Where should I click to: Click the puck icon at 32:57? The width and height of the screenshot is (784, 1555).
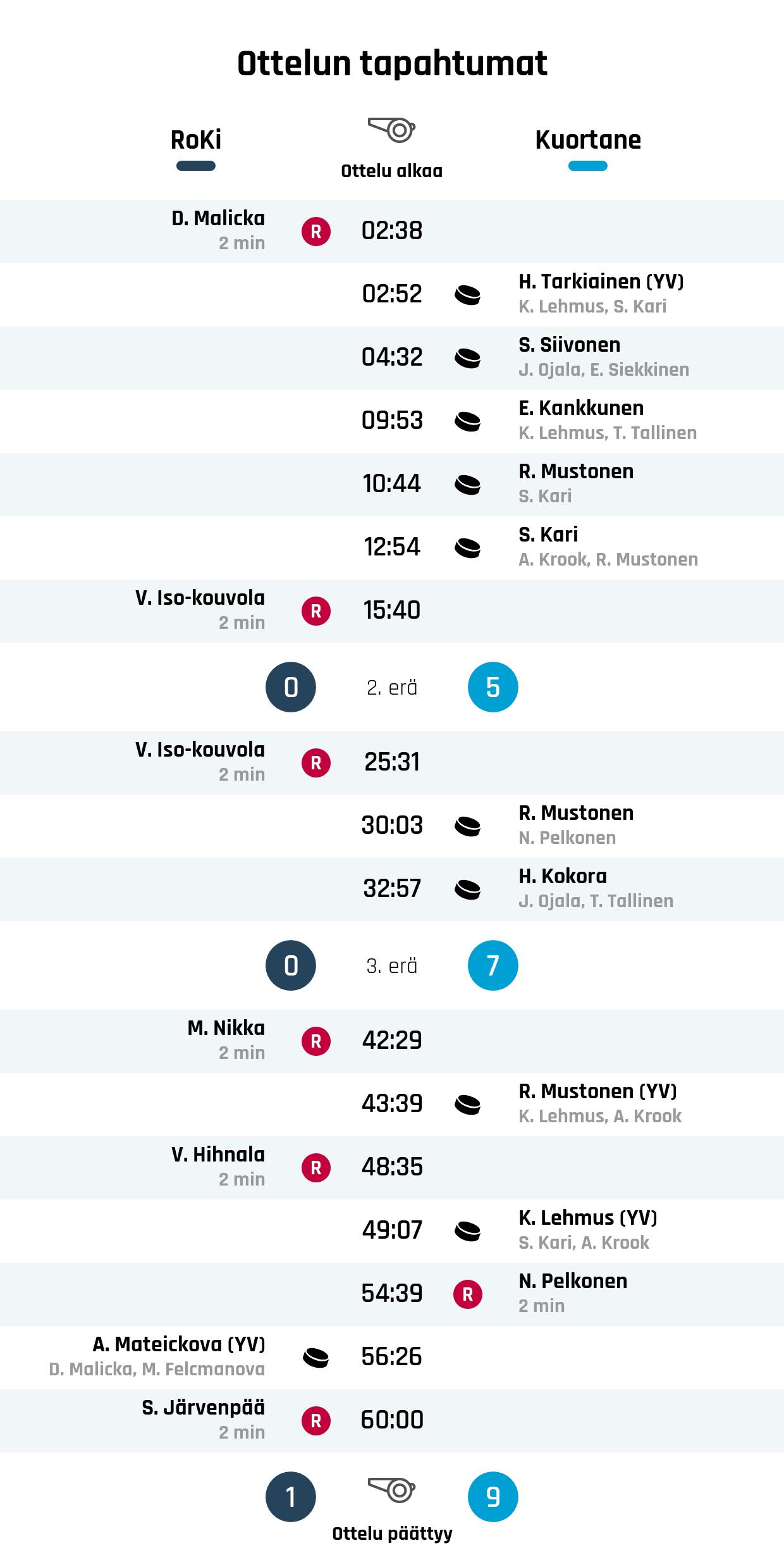tap(468, 889)
